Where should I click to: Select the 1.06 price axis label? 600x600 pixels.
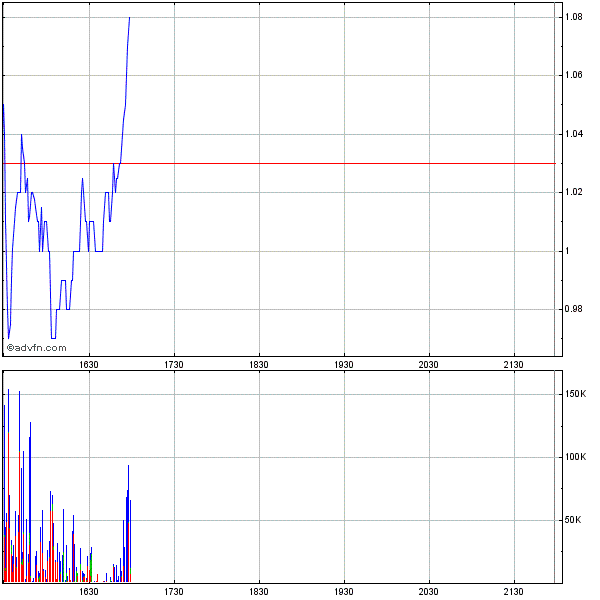(x=574, y=75)
